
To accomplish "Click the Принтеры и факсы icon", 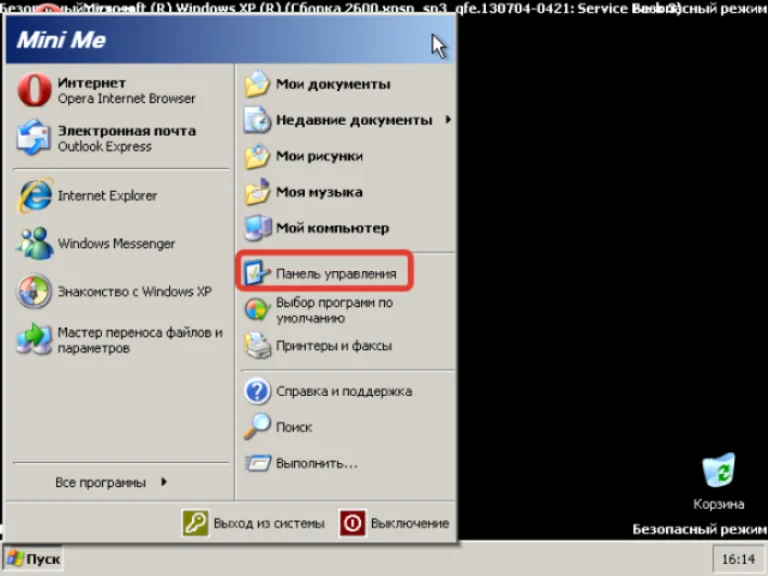I will pos(257,345).
